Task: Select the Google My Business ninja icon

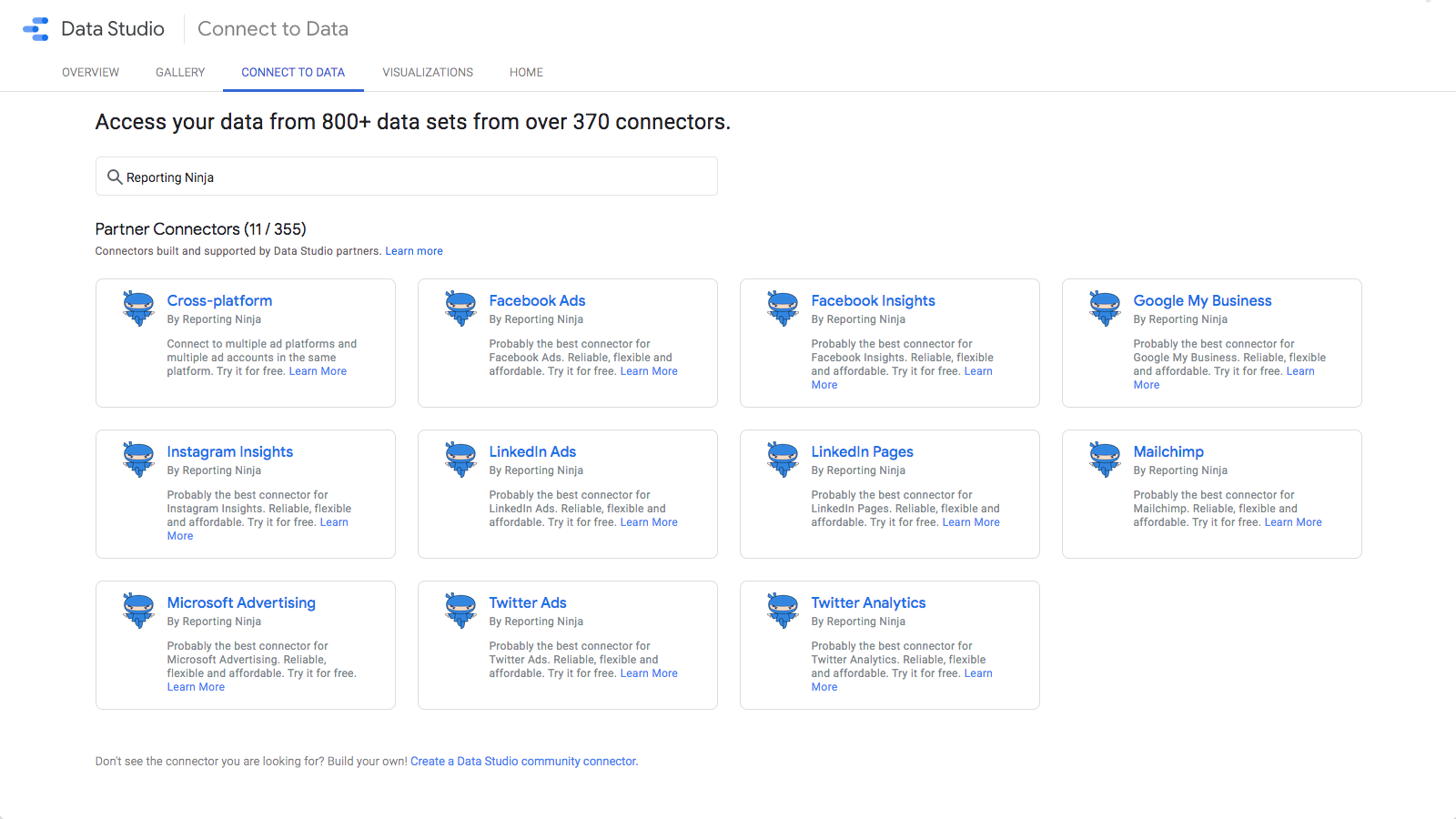Action: coord(1105,308)
